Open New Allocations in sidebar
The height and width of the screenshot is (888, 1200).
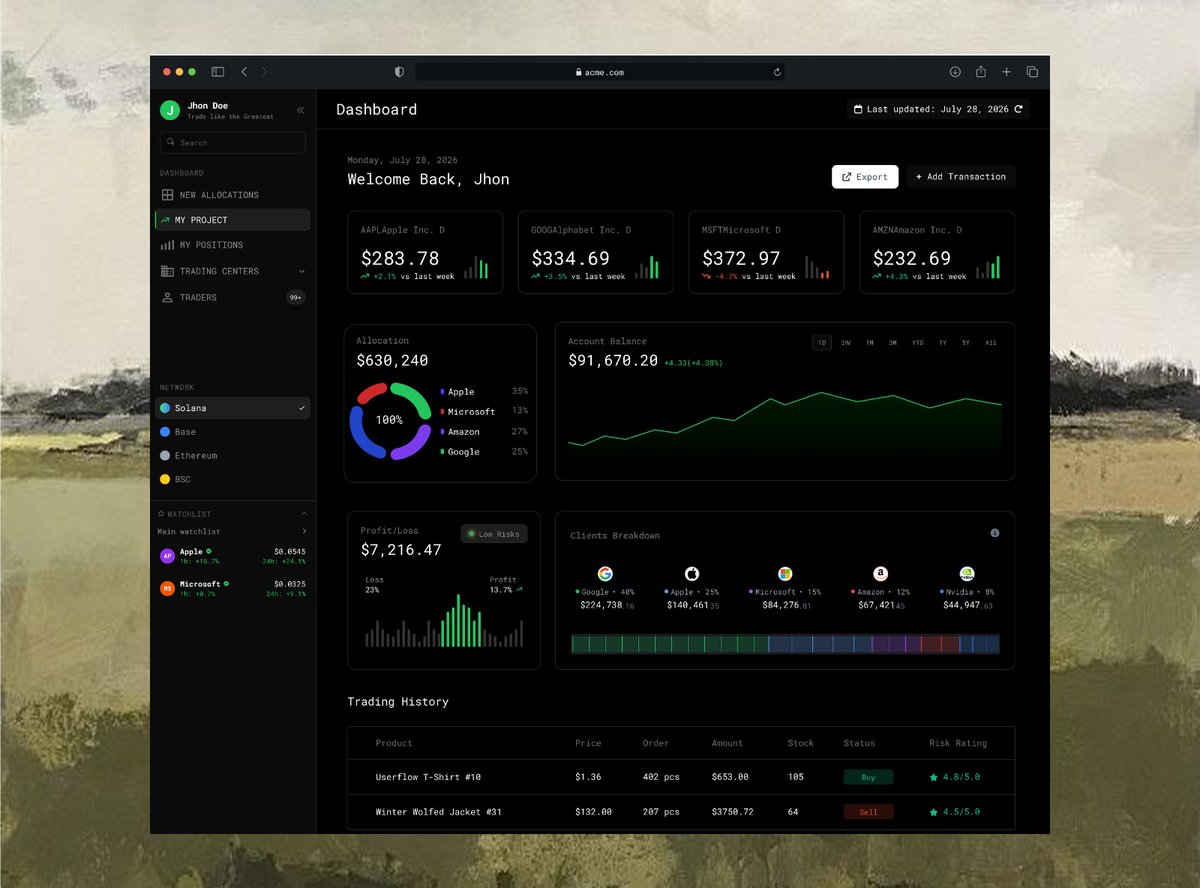233,195
